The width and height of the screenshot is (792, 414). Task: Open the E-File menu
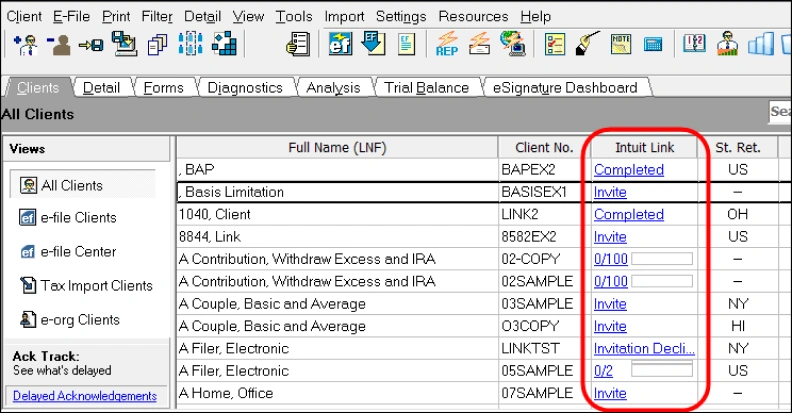click(x=72, y=17)
